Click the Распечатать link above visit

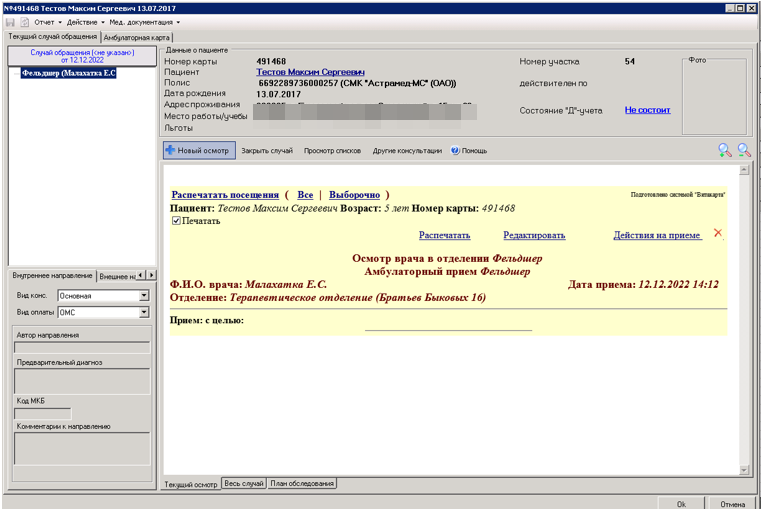445,235
